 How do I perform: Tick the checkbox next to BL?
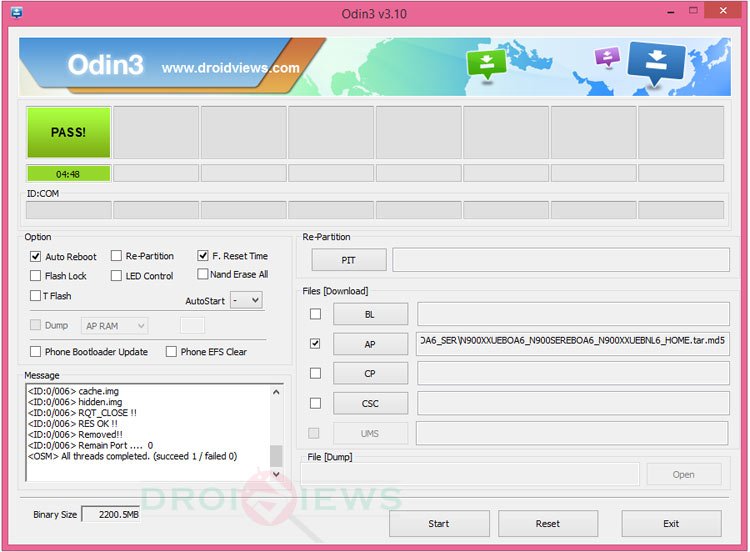click(315, 314)
